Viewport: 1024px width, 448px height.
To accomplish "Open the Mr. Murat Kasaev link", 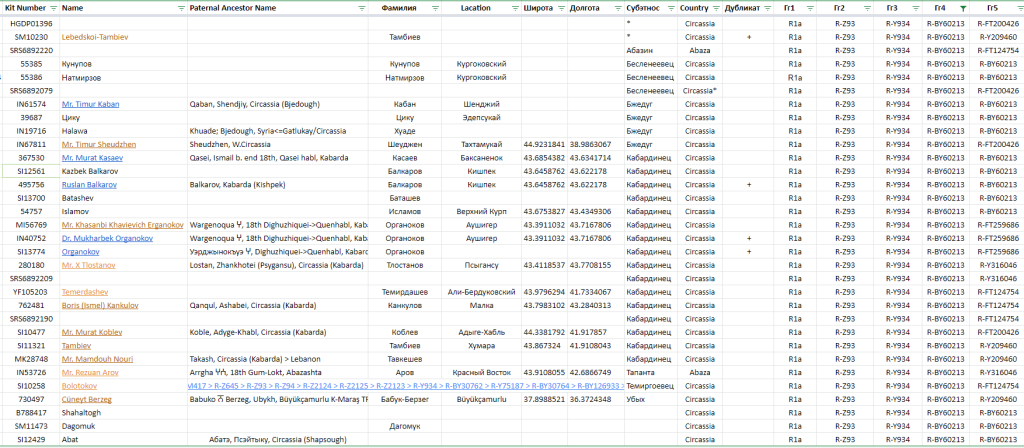I will (92, 158).
